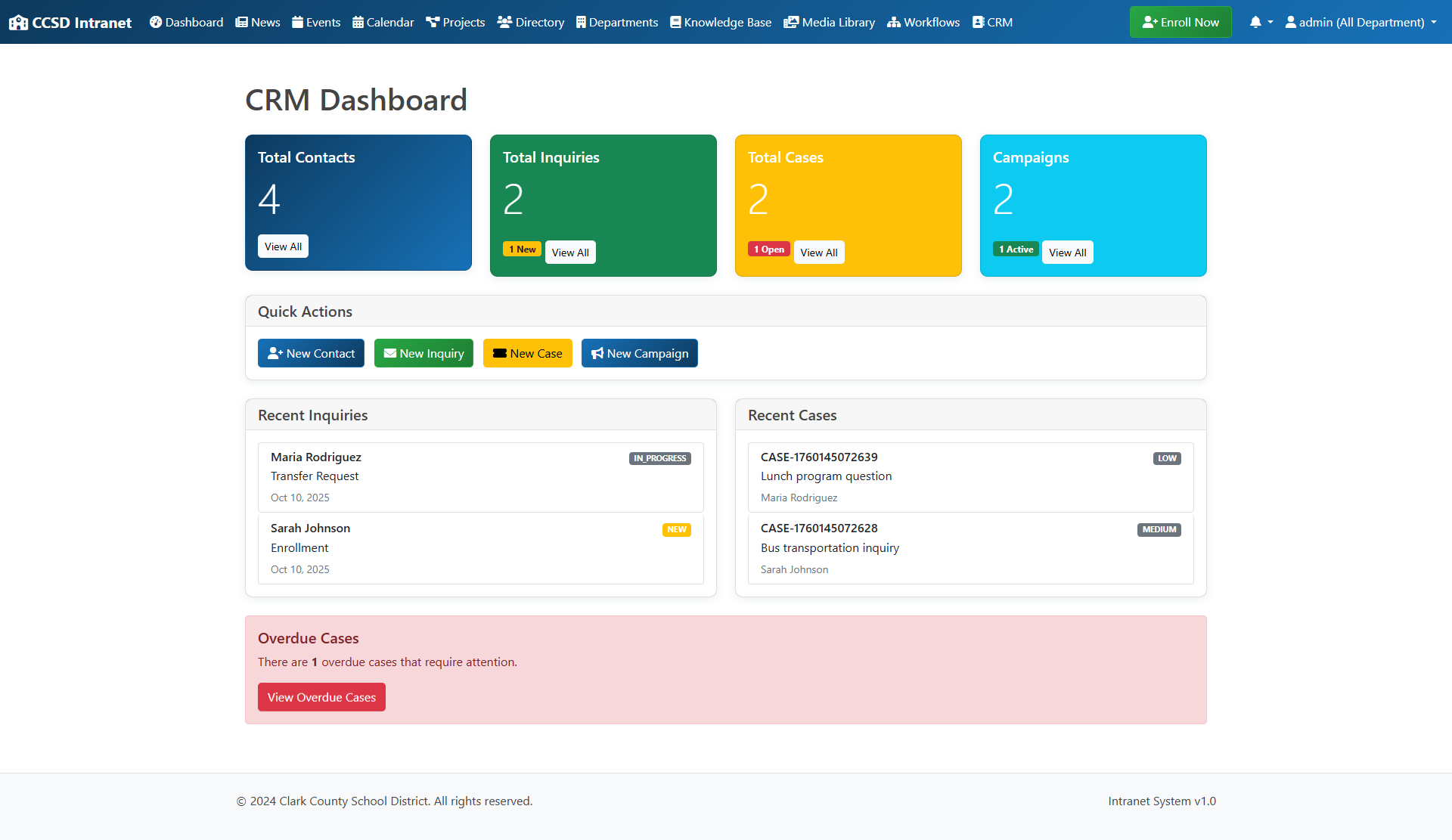
Task: Open Maria Rodriguez Transfer Request inquiry
Action: click(x=480, y=477)
